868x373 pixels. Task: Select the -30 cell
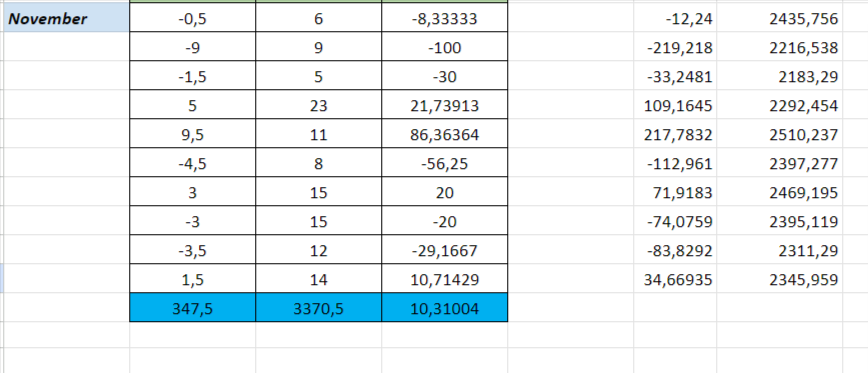pos(445,76)
